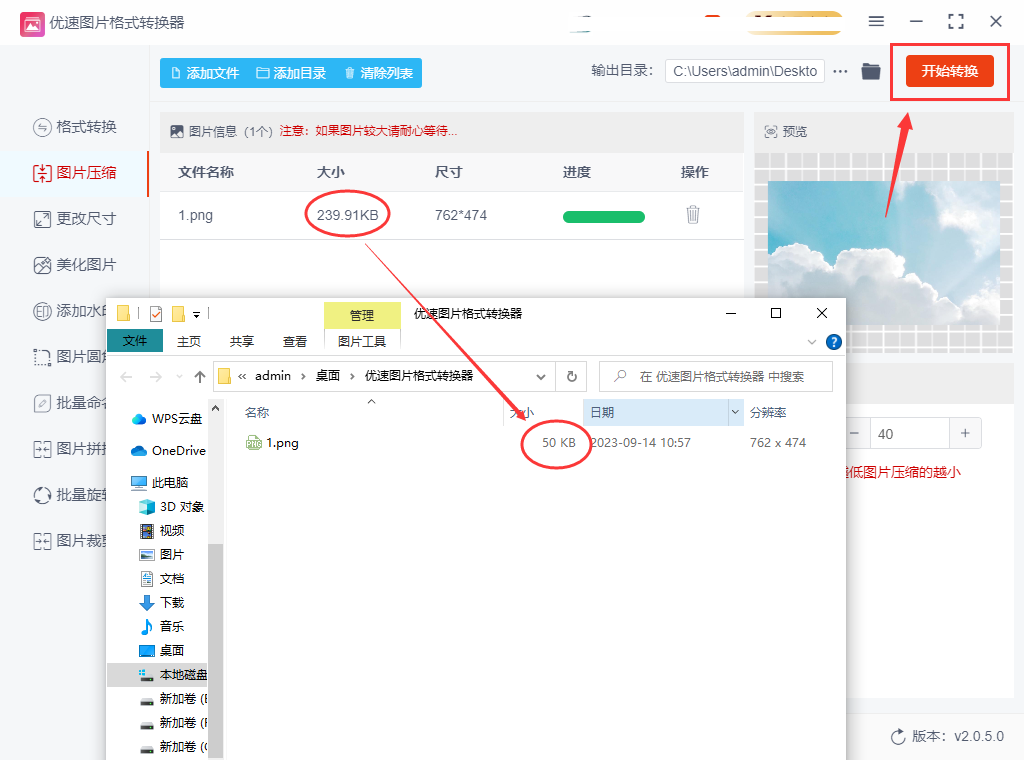Select 格式转换 in the sidebar

pos(74,127)
